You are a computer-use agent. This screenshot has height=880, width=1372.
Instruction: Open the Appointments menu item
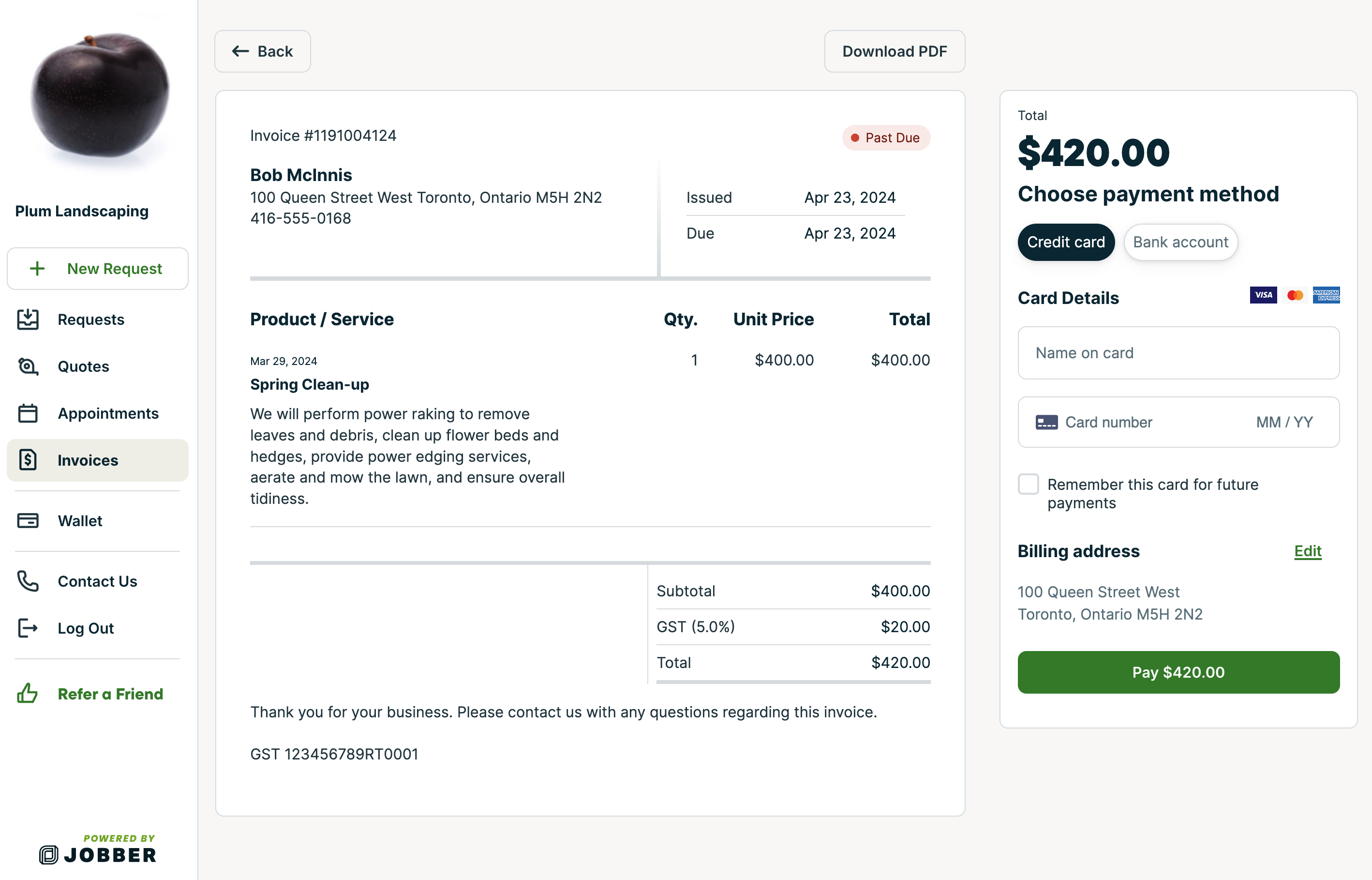107,413
